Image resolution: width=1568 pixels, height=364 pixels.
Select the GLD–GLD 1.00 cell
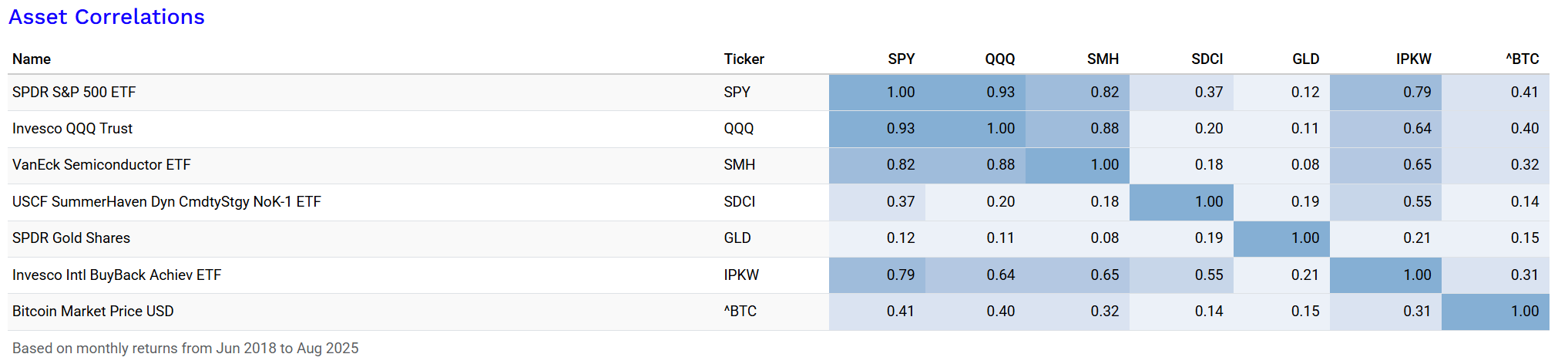1304,238
